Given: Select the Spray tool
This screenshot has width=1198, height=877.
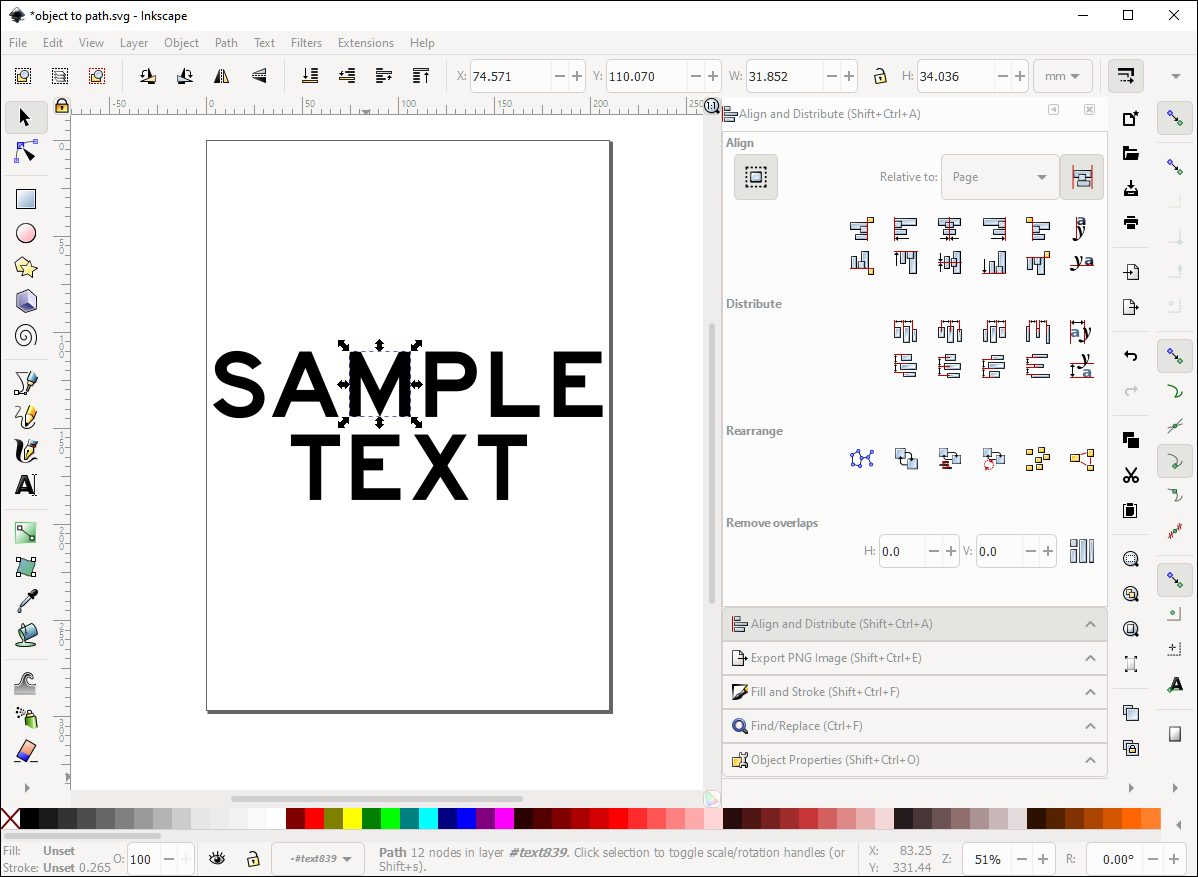Looking at the screenshot, I should pyautogui.click(x=26, y=717).
